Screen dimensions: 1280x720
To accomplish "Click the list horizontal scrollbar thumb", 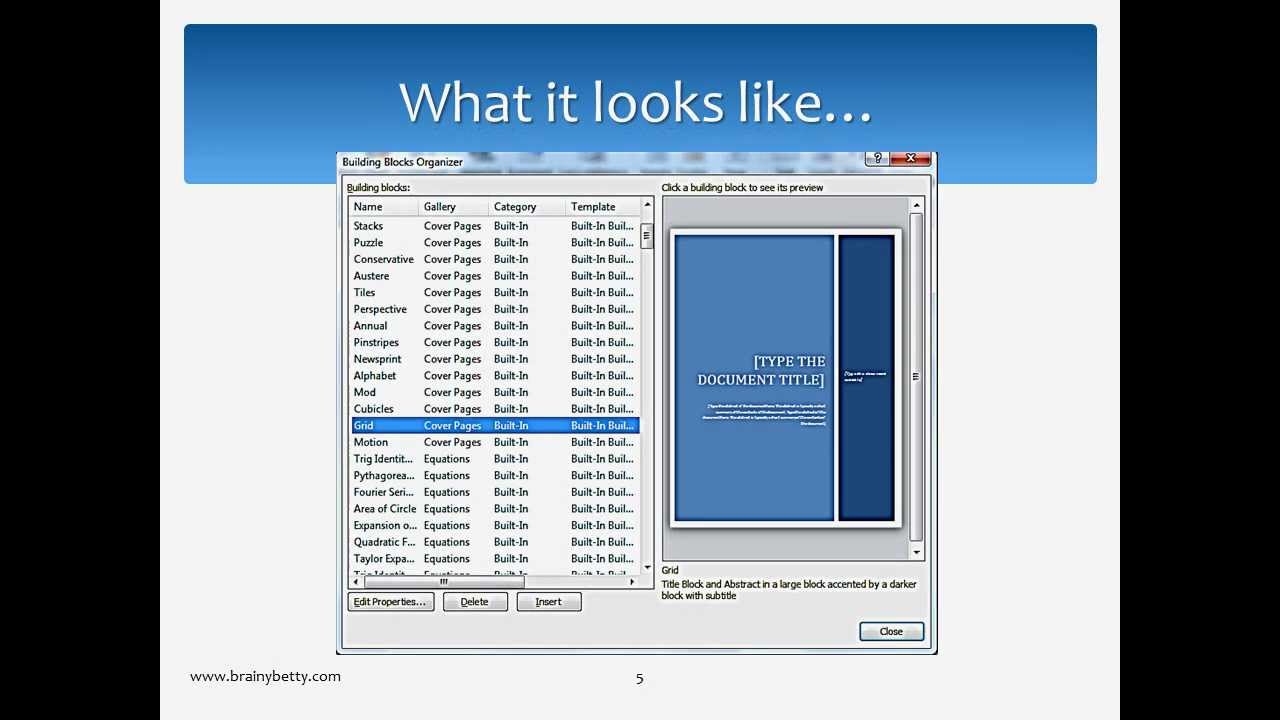I will [444, 581].
